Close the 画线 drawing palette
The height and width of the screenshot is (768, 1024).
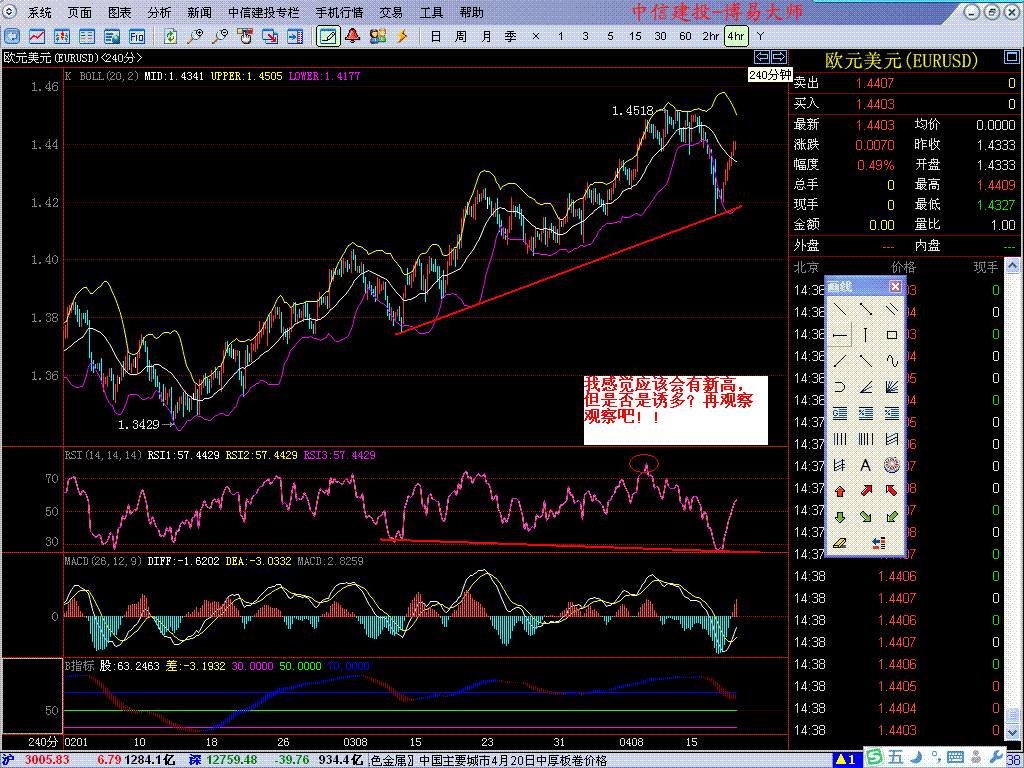pos(895,287)
